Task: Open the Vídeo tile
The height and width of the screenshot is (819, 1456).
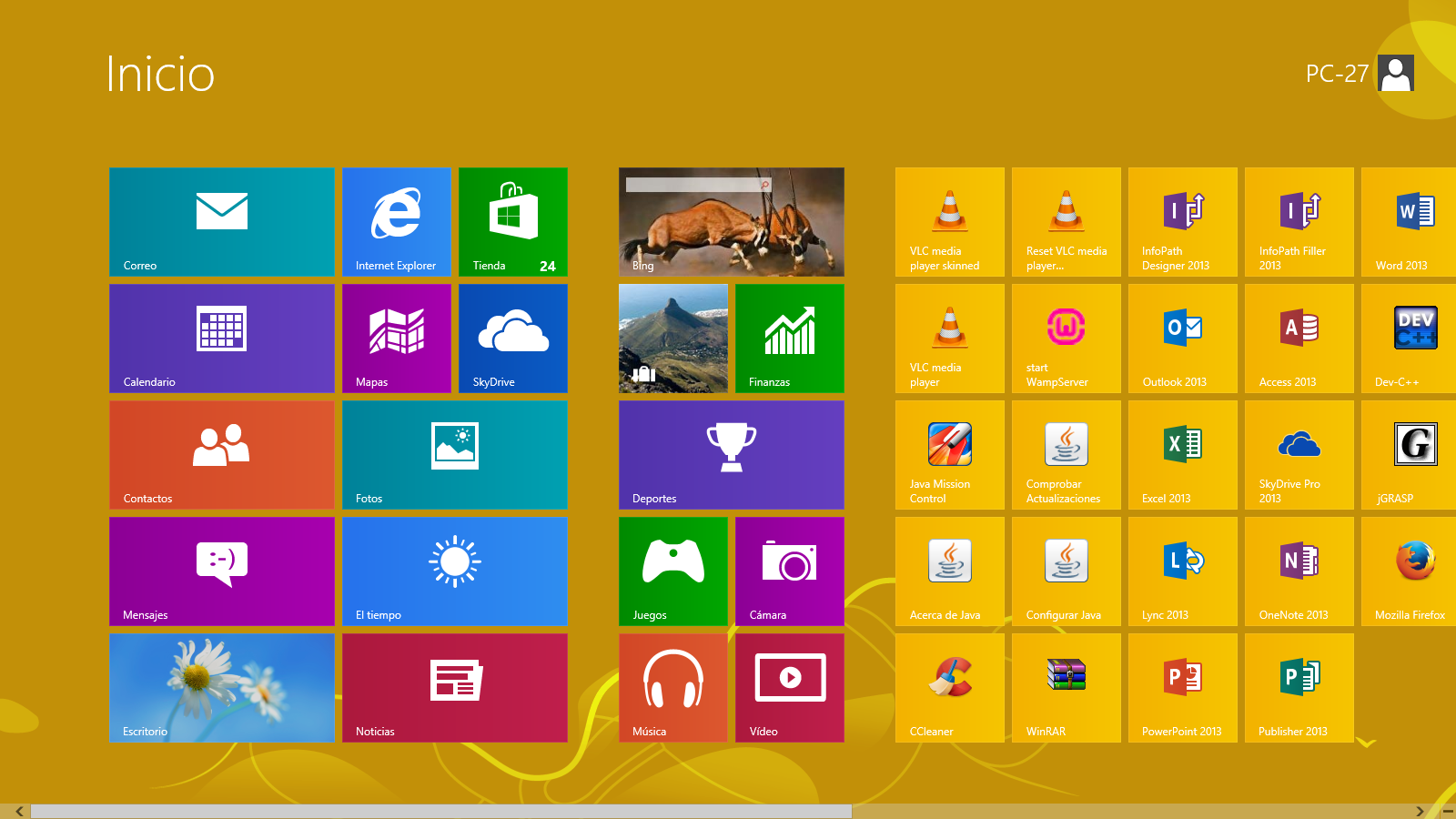Action: coord(790,688)
